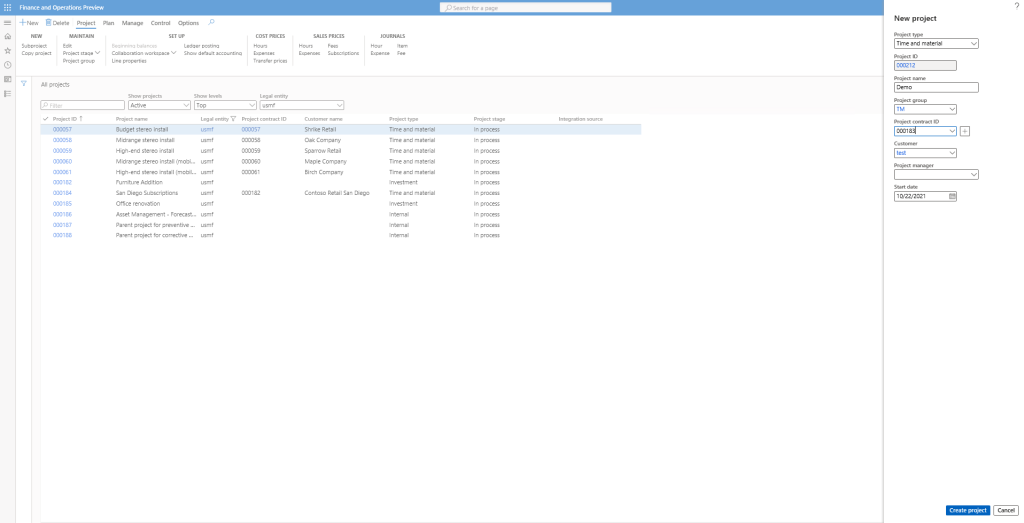Sort by Project stage column header
The image size is (1024, 523).
[x=489, y=119]
